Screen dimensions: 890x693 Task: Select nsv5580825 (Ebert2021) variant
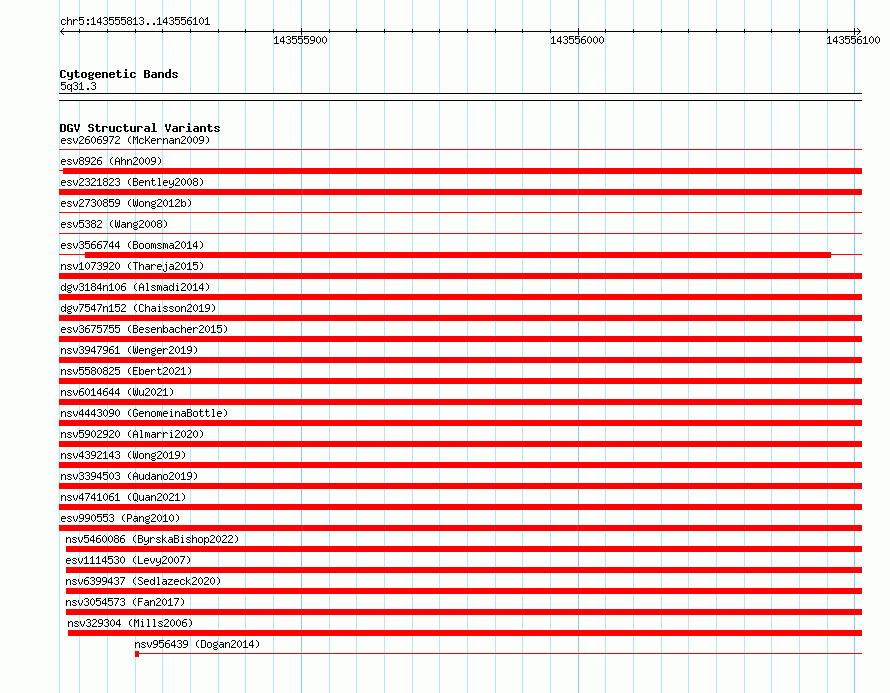point(126,371)
